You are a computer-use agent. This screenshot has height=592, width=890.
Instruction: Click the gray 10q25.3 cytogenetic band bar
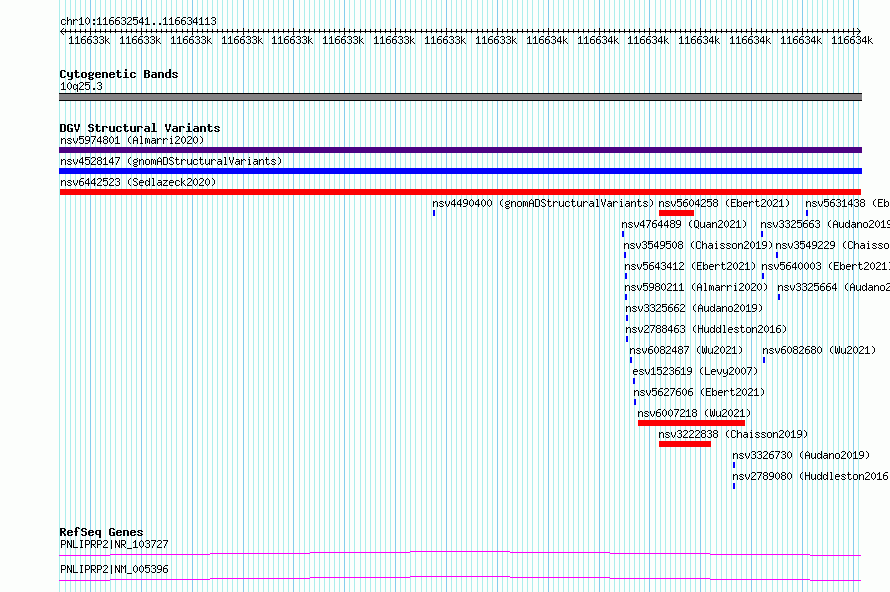pos(460,97)
